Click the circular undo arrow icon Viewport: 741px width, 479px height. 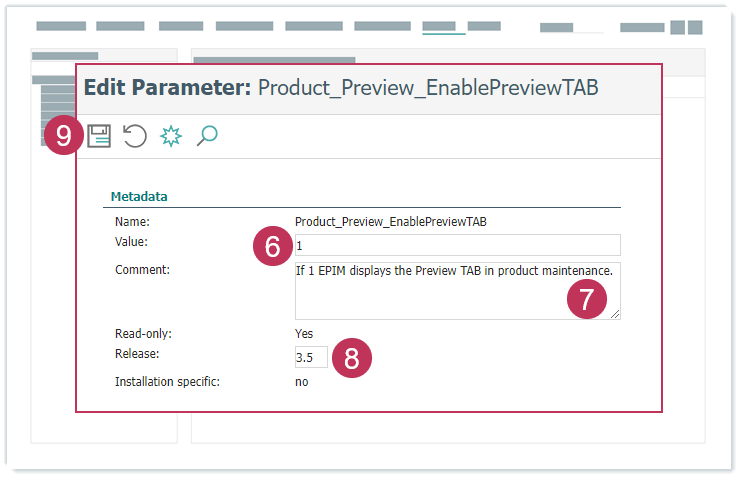(x=135, y=136)
